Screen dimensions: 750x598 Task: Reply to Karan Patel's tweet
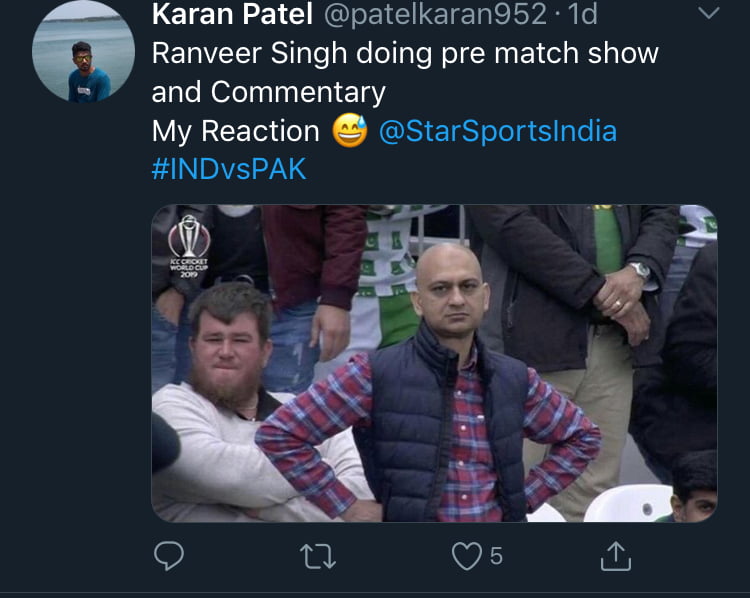169,555
